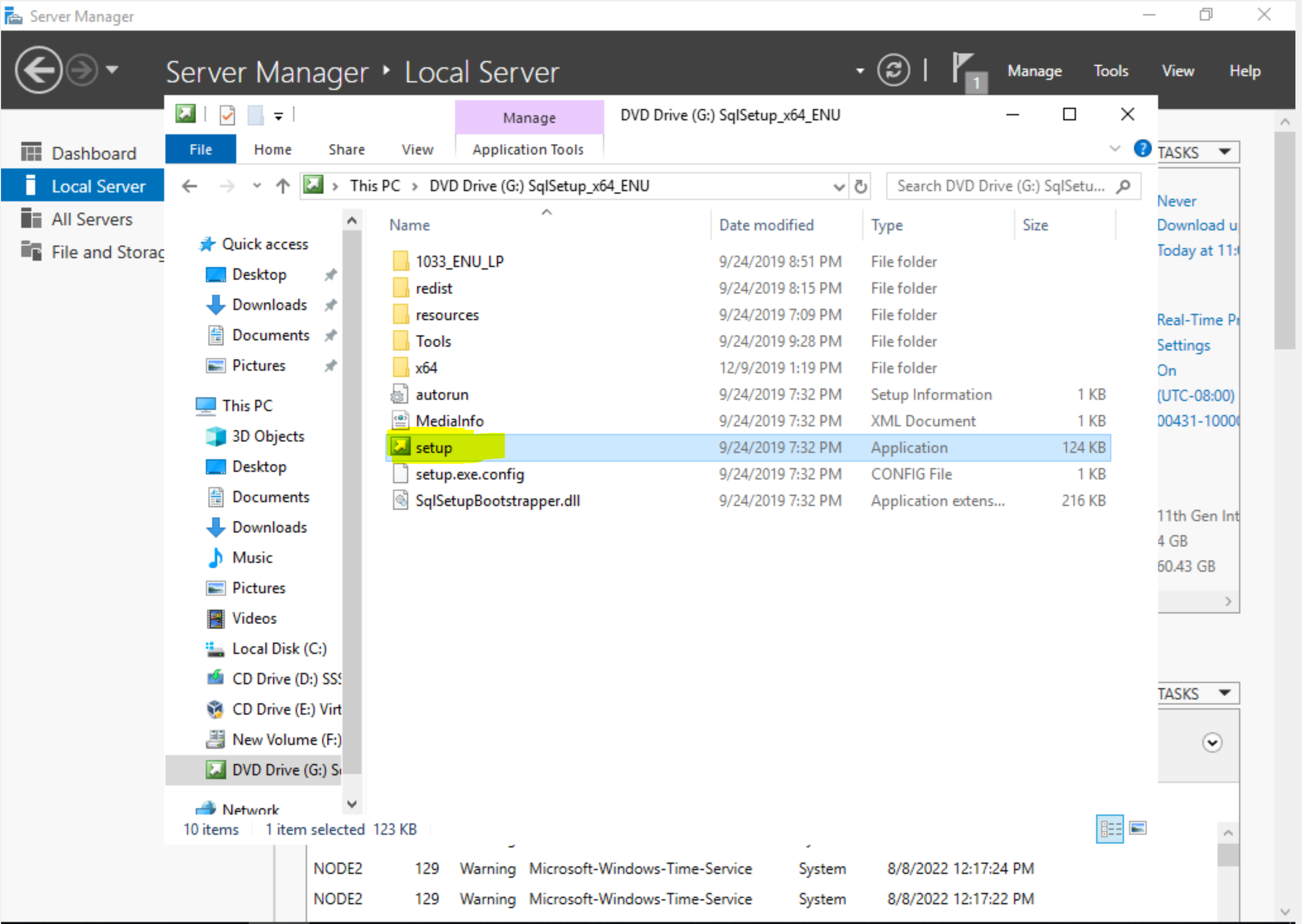Viewport: 1302px width, 924px height.
Task: Open Customize Quick Access Toolbar dropdown
Action: tap(278, 116)
